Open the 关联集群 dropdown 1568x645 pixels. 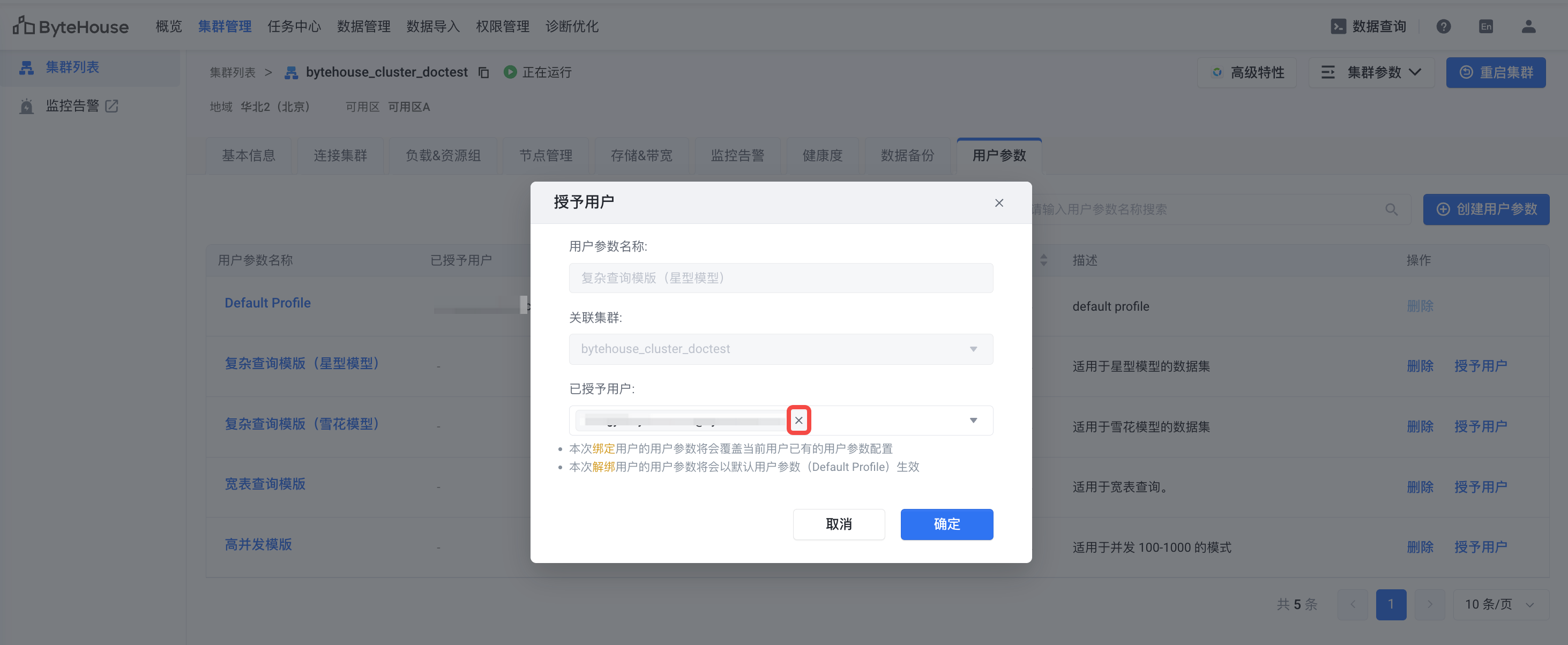pyautogui.click(x=780, y=349)
